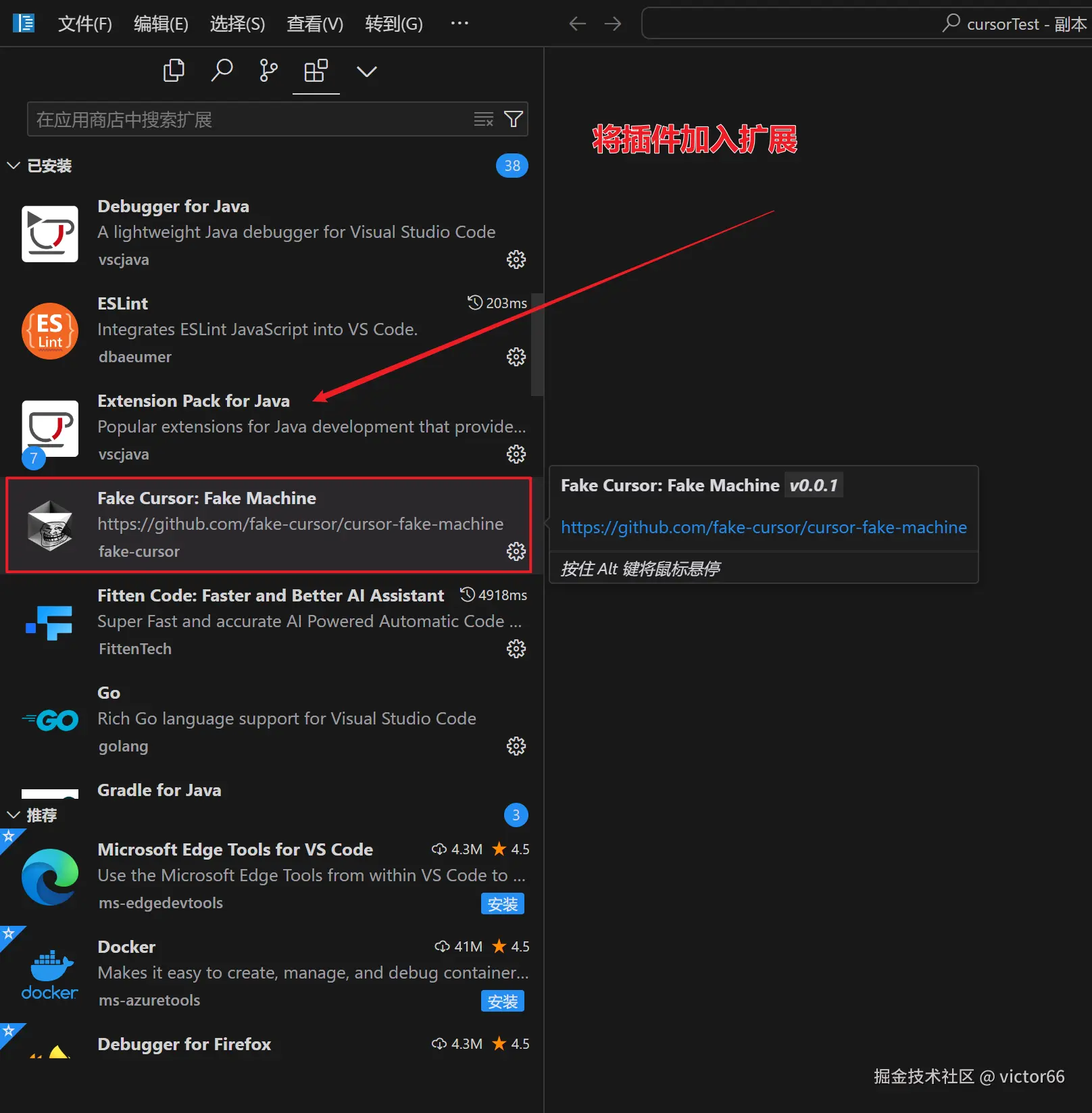Open the GitHub link in hover tooltip
The height and width of the screenshot is (1113, 1092).
764,527
